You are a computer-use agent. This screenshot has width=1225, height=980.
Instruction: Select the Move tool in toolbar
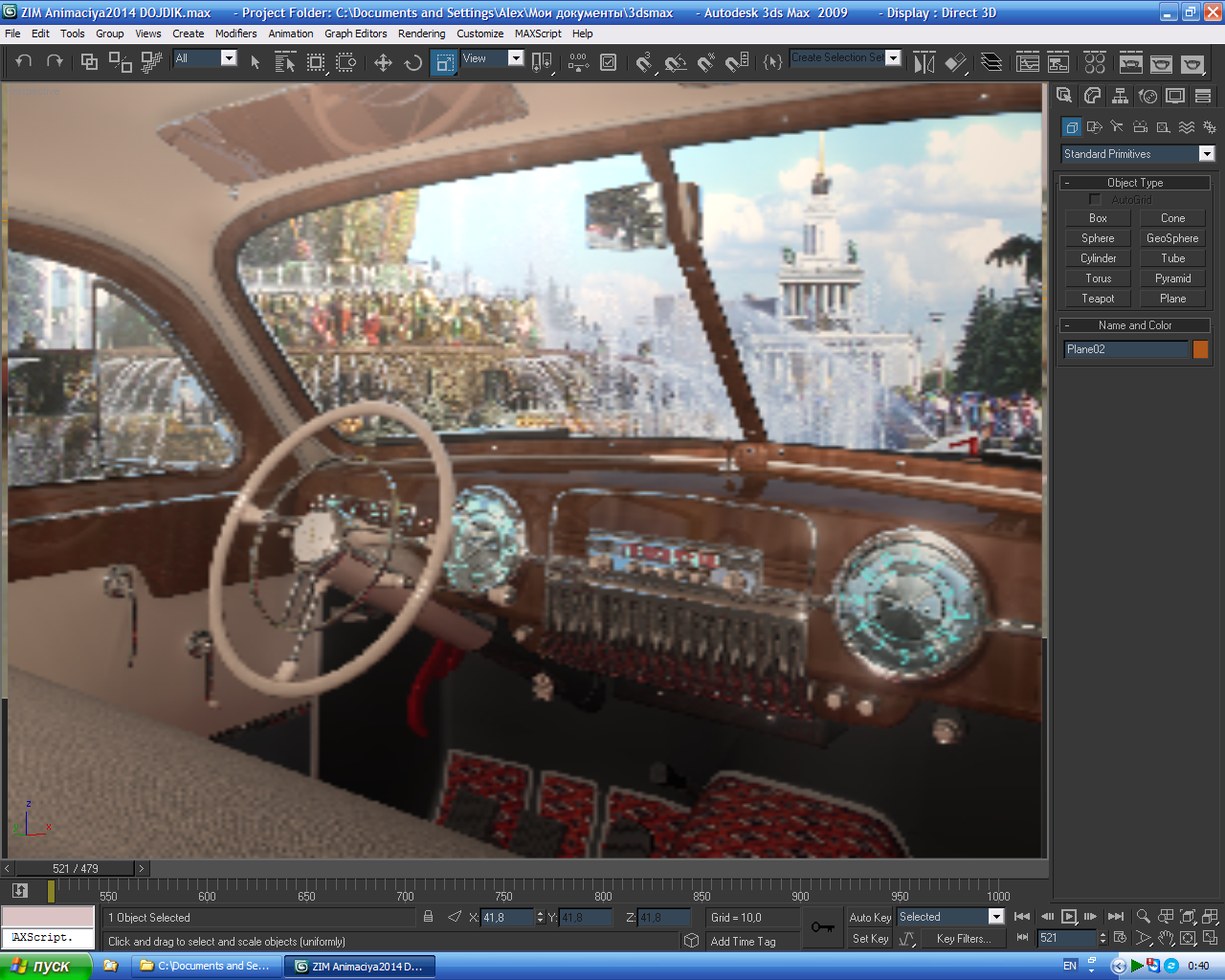pos(383,63)
